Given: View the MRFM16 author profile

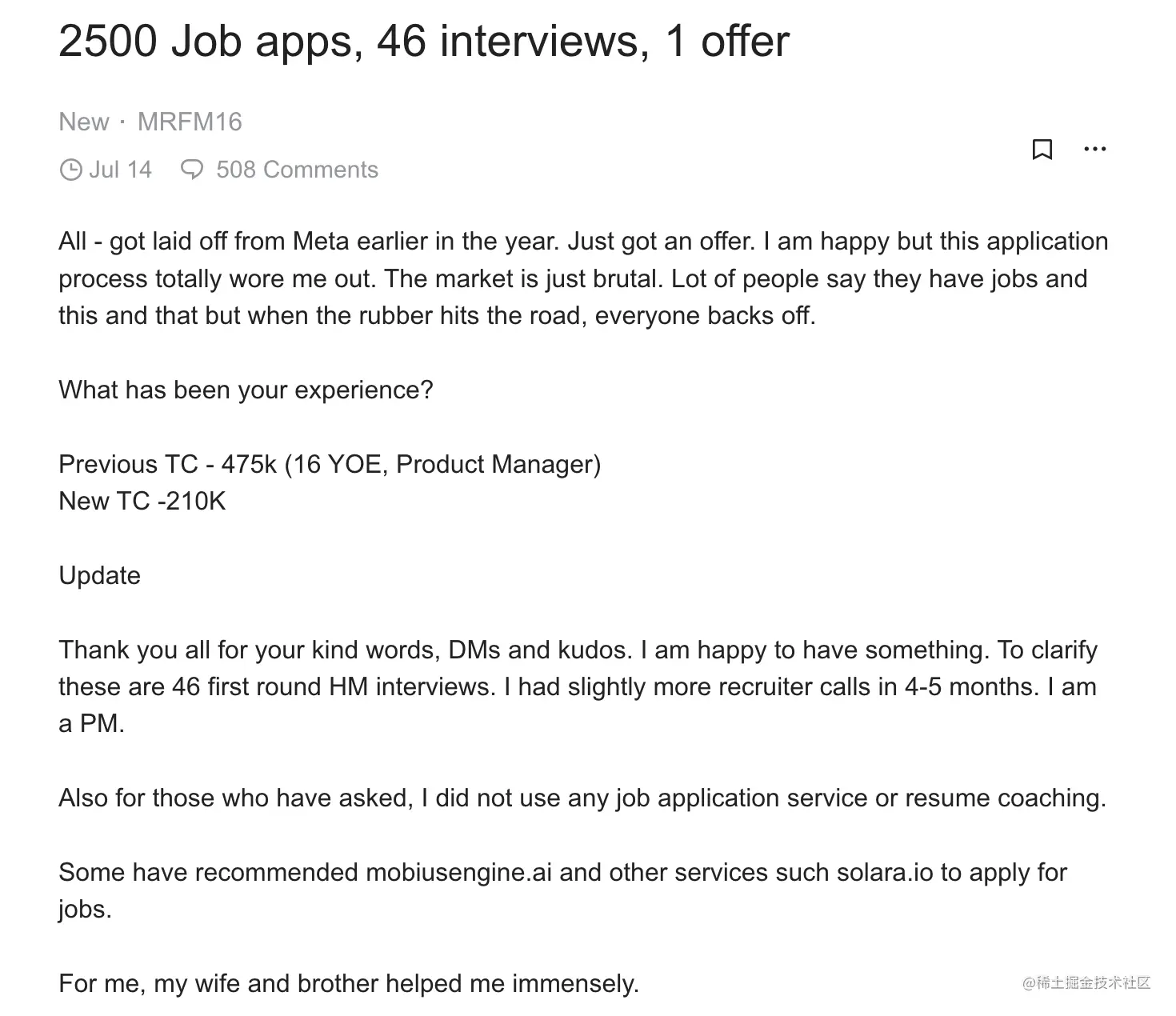Looking at the screenshot, I should click(190, 122).
